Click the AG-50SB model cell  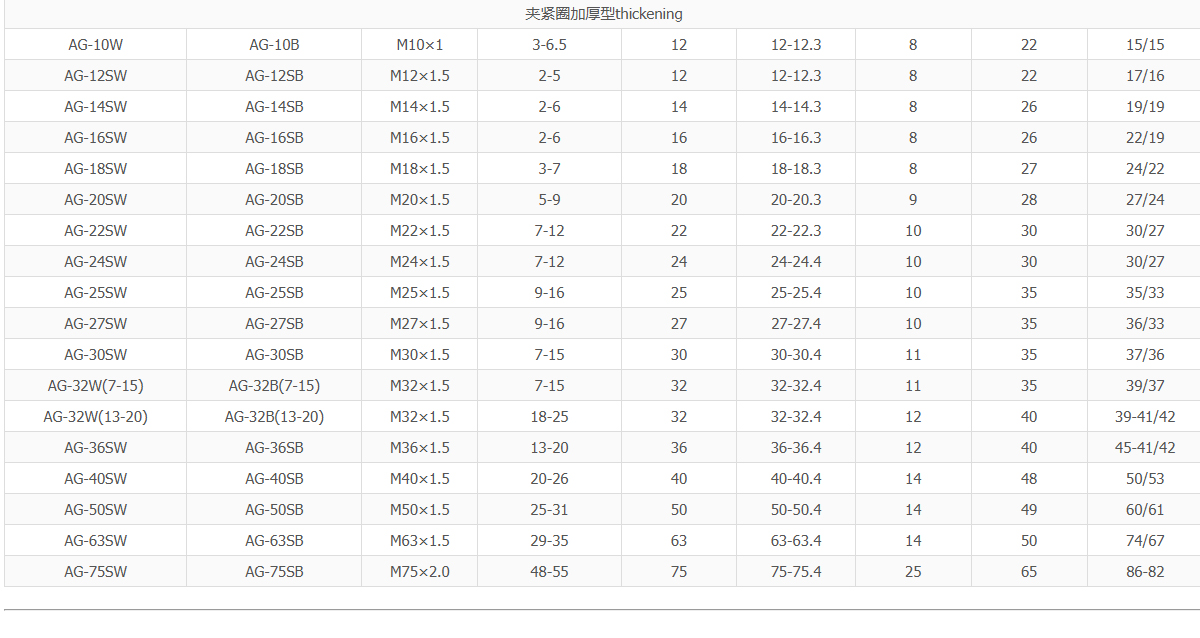coord(274,510)
